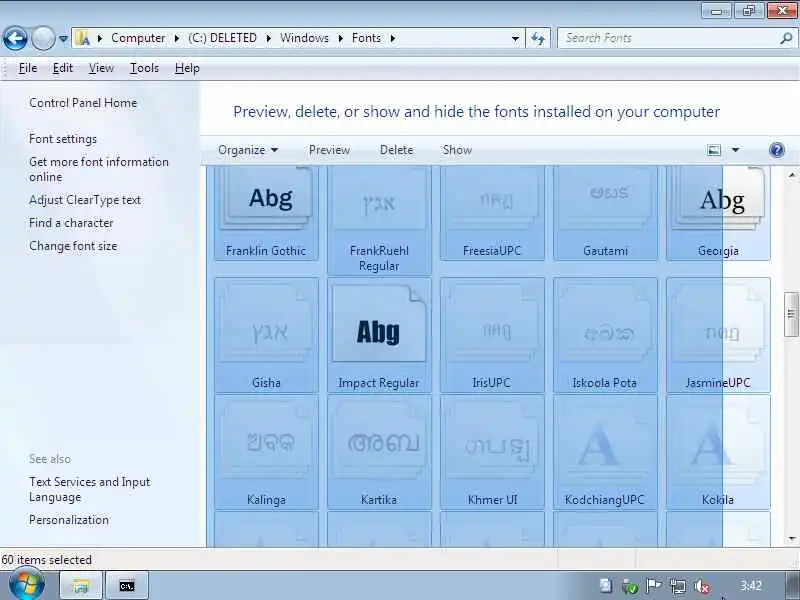Open Adjust ClearType text link

point(85,200)
